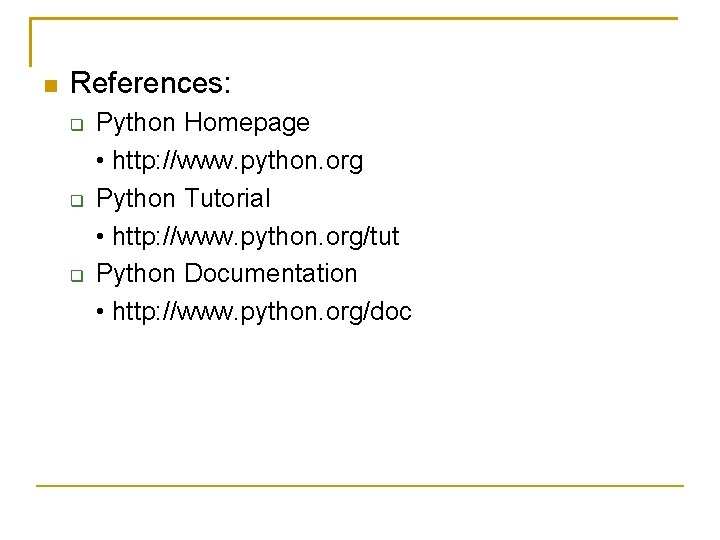This screenshot has height=540, width=720.
Task: Click the vertical gold bar of the slide border
Action: 31,42
